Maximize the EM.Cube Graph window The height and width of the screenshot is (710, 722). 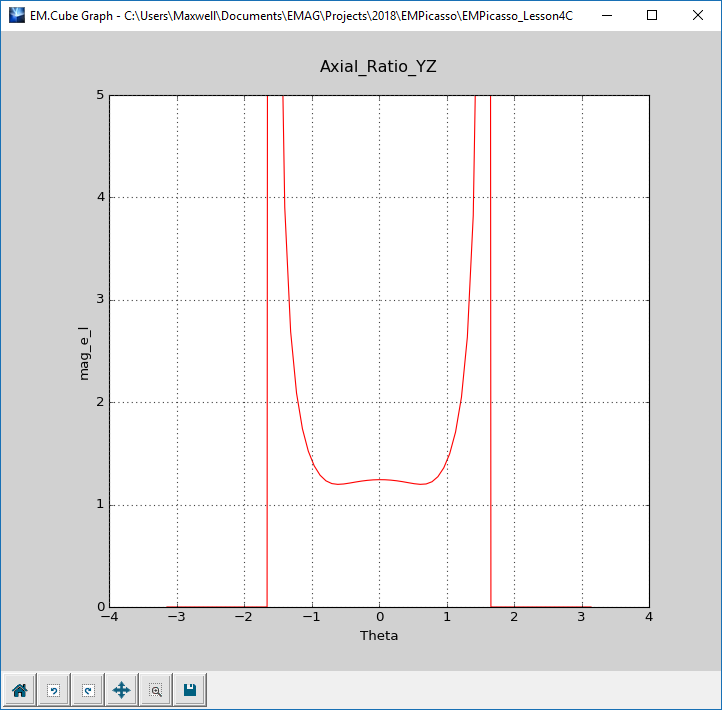(x=652, y=16)
